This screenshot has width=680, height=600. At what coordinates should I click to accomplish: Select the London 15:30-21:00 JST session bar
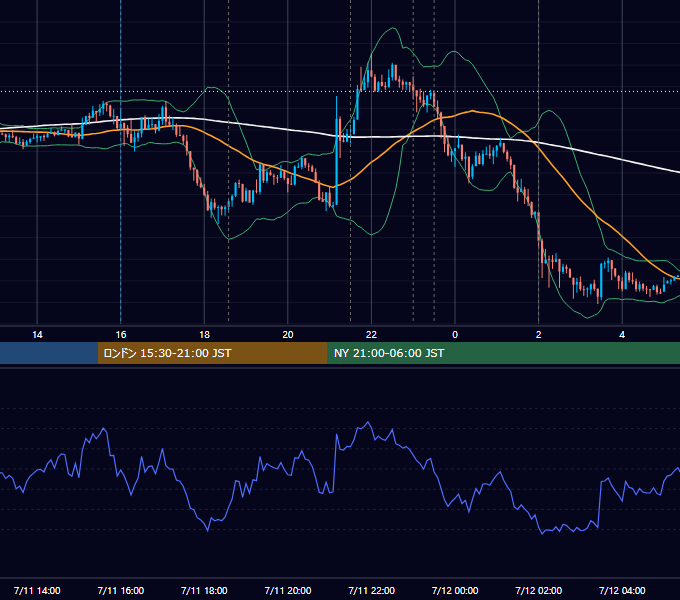212,353
